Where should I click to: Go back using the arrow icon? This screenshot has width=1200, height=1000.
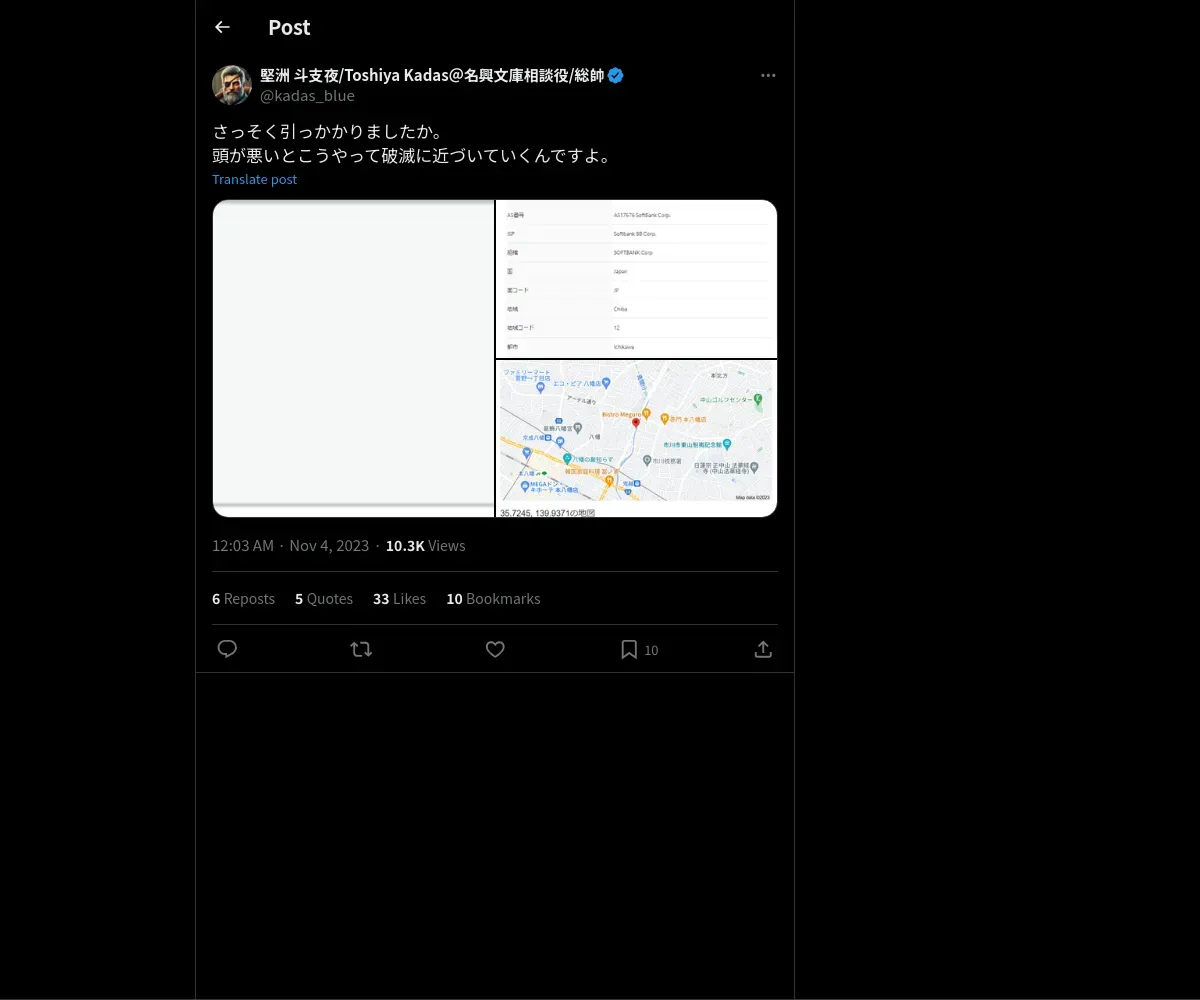pos(222,28)
